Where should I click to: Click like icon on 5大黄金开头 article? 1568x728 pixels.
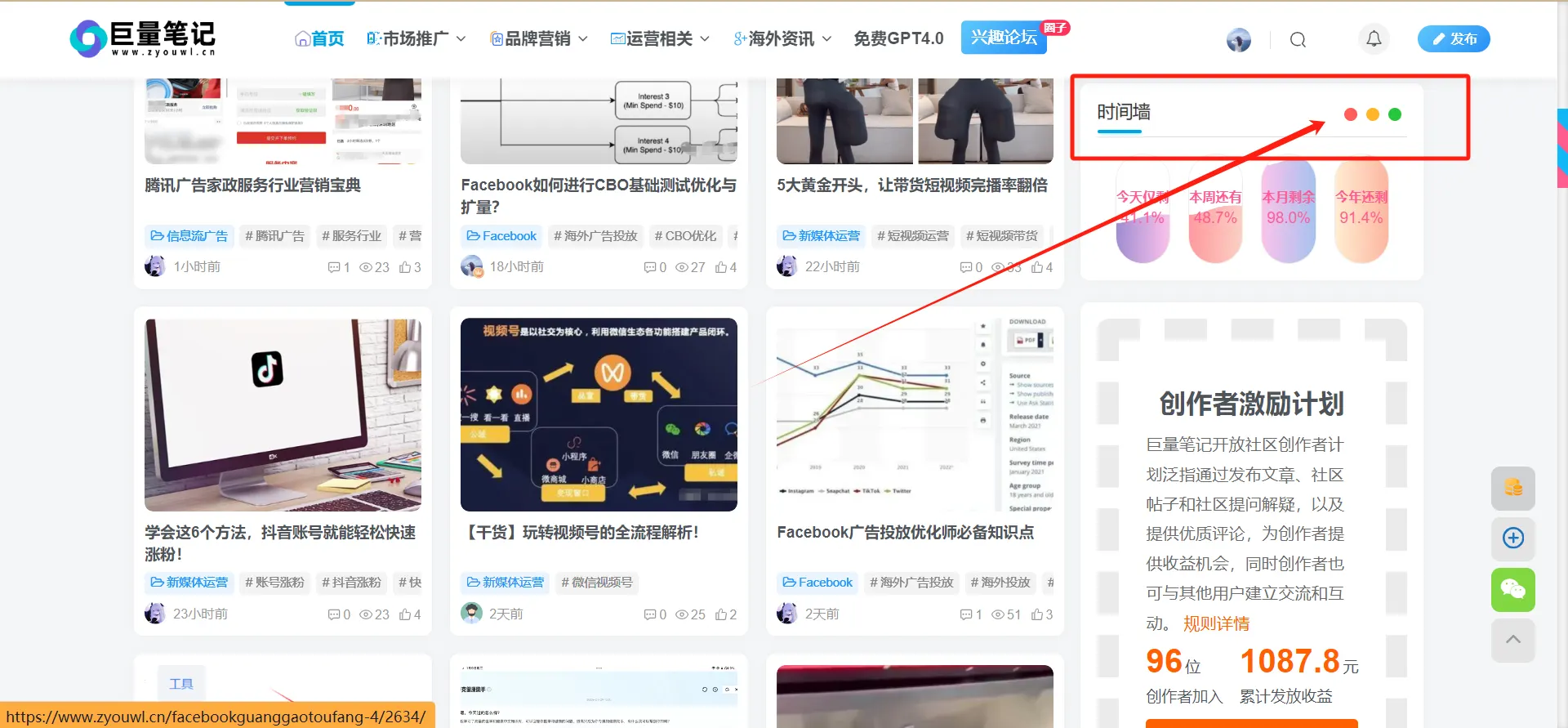tap(1037, 267)
